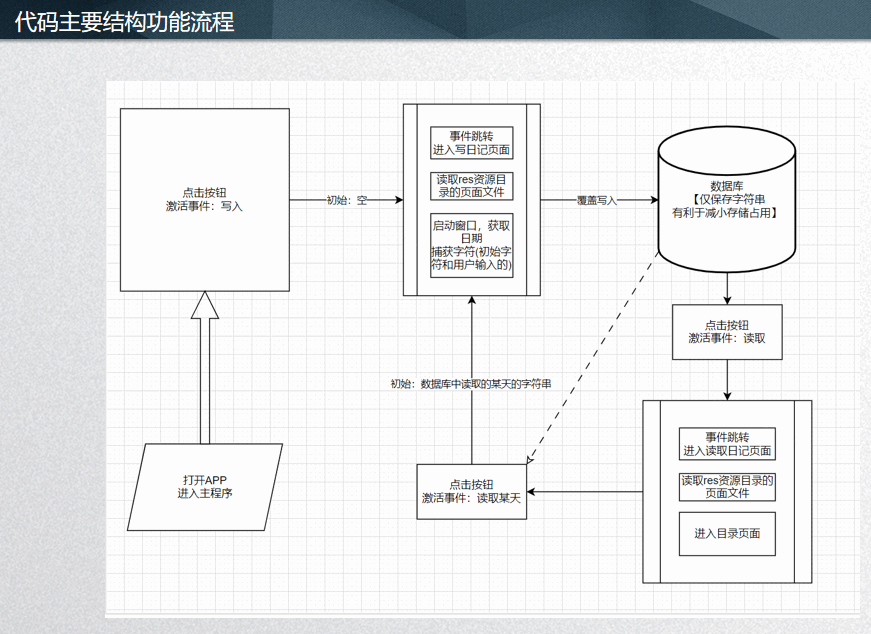
Task: Select the '事件跳转 进入读取日记页面' box
Action: point(727,444)
